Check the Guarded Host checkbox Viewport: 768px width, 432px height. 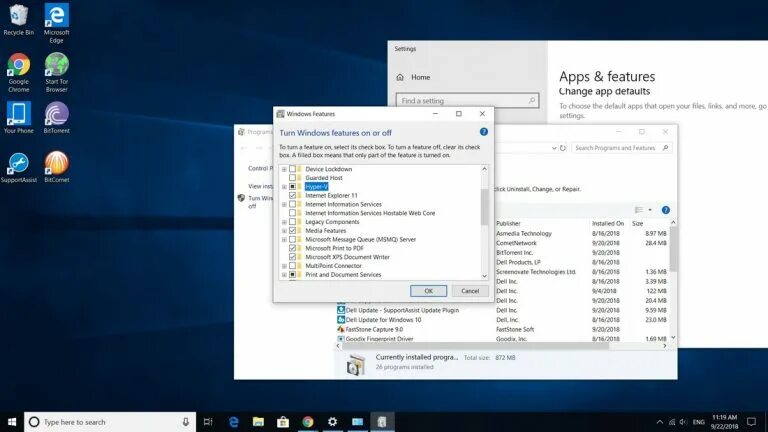click(x=292, y=178)
